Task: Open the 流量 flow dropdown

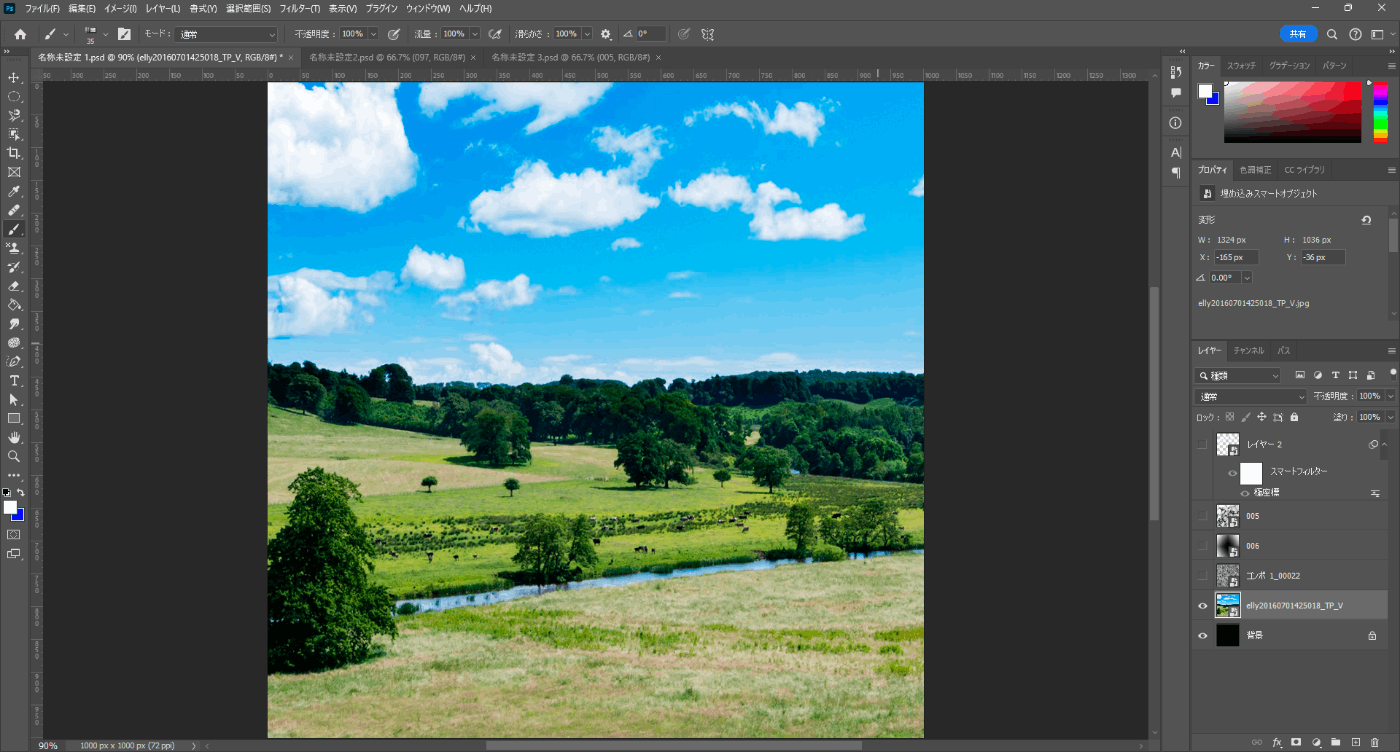Action: pyautogui.click(x=474, y=34)
